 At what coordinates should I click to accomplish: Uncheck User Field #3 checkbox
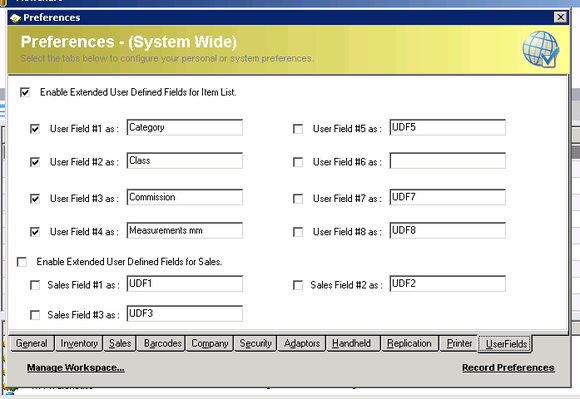tap(35, 199)
